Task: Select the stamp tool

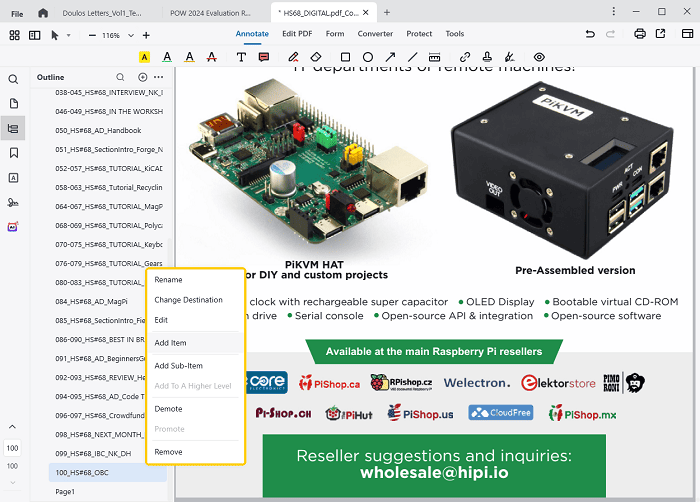Action: pyautogui.click(x=487, y=57)
